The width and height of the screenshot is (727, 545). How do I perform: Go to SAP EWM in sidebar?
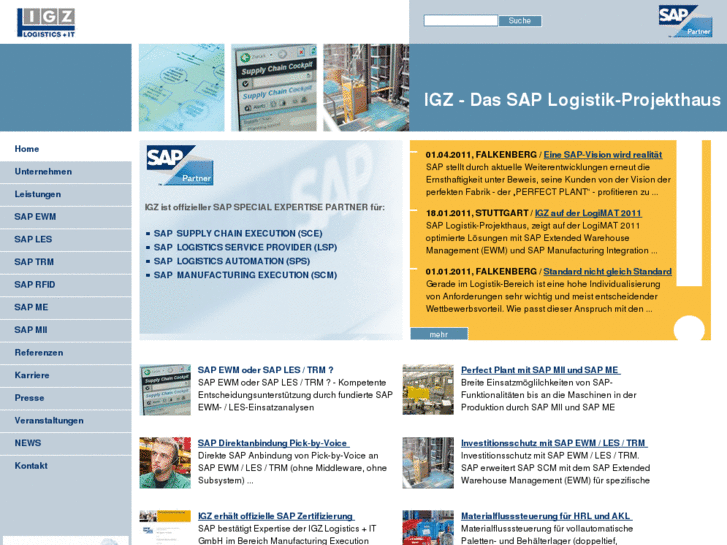point(66,217)
